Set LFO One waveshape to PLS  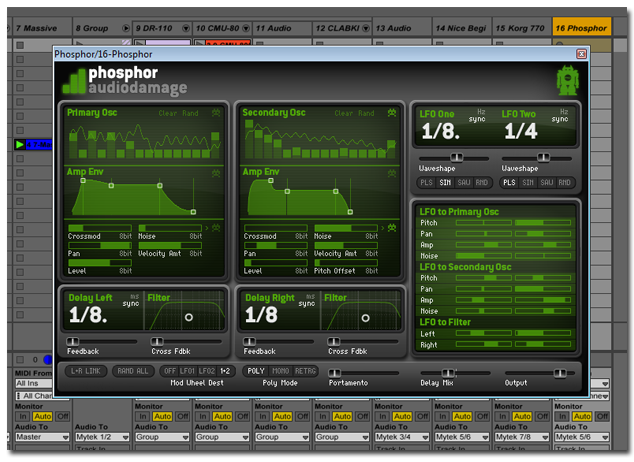coord(426,183)
